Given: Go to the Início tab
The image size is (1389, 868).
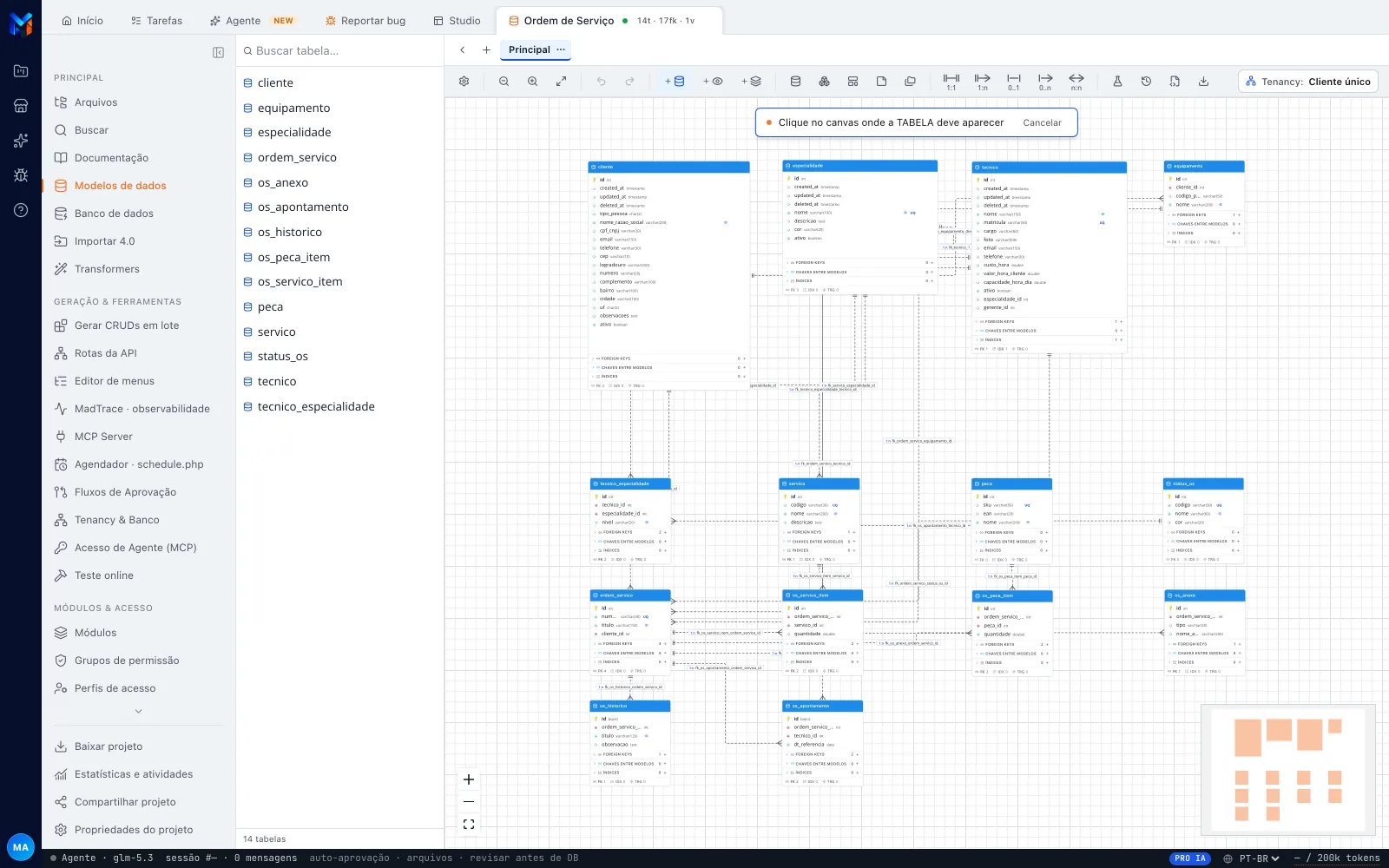Looking at the screenshot, I should coord(82,21).
